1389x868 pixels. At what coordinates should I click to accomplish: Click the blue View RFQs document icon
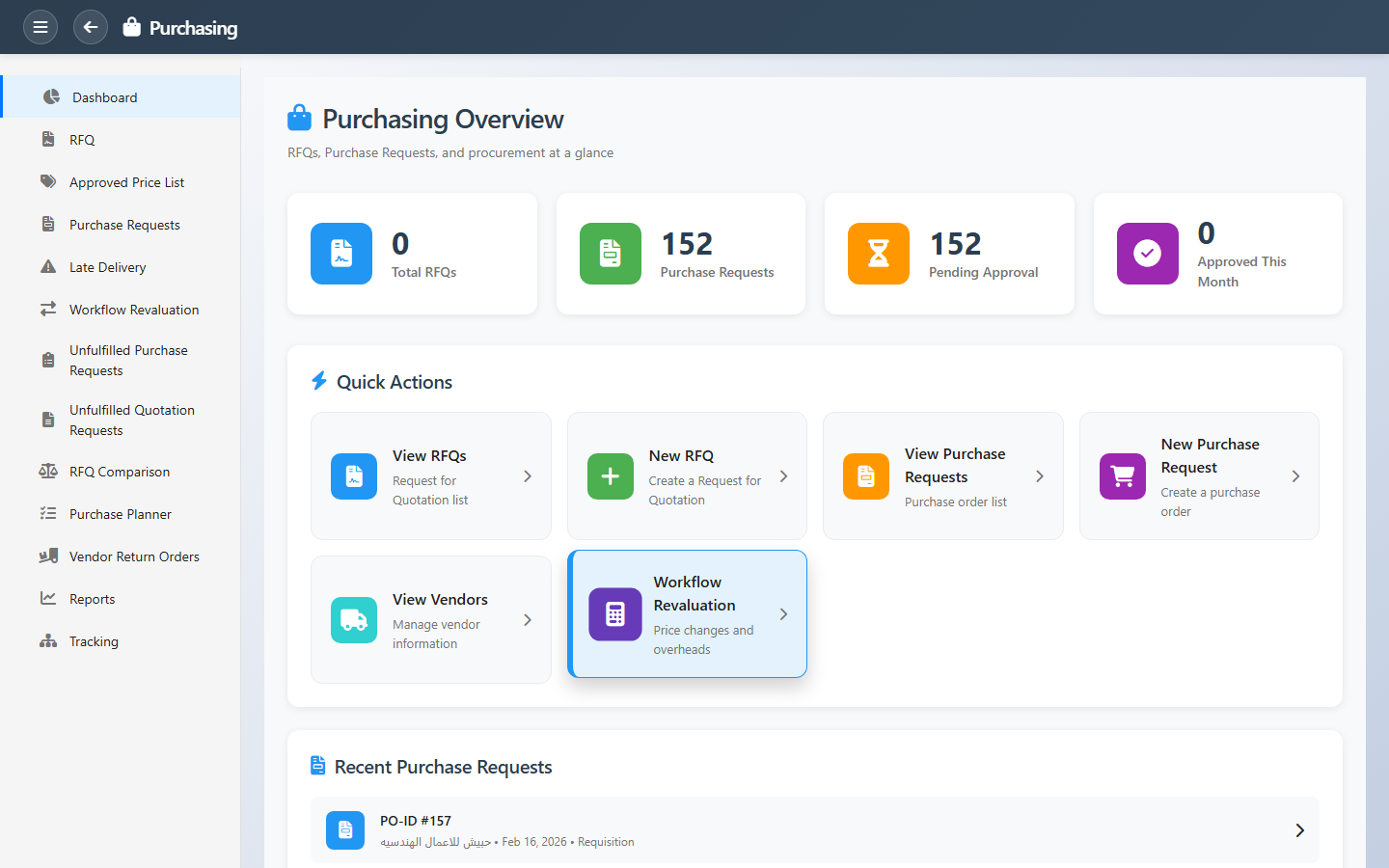click(354, 476)
